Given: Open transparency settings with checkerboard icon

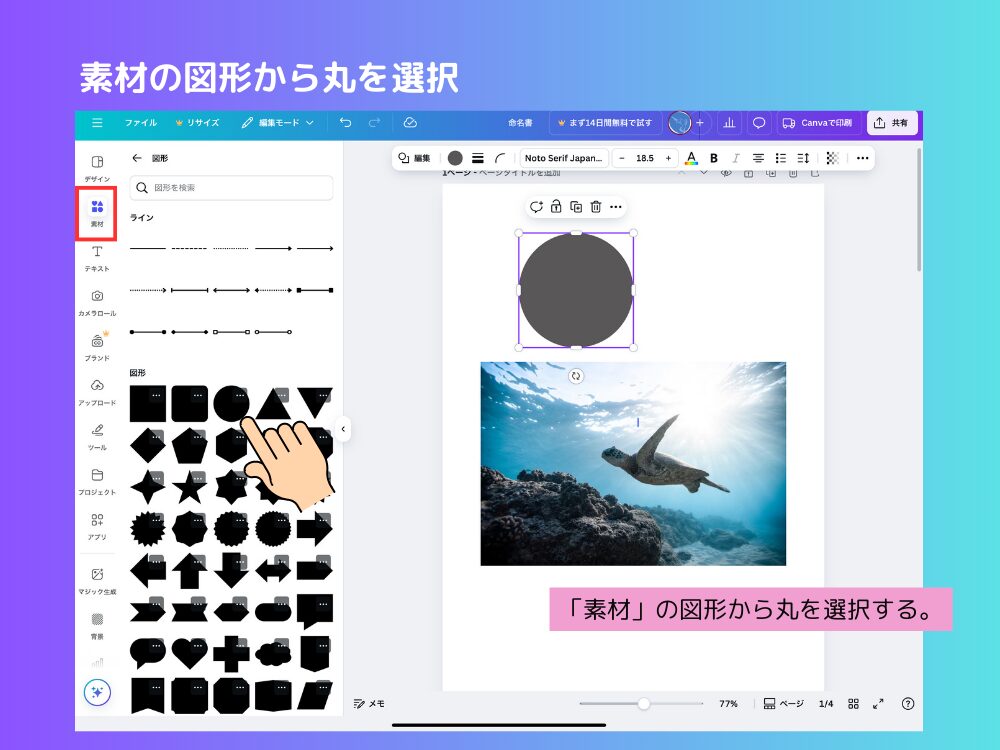Looking at the screenshot, I should pyautogui.click(x=833, y=158).
